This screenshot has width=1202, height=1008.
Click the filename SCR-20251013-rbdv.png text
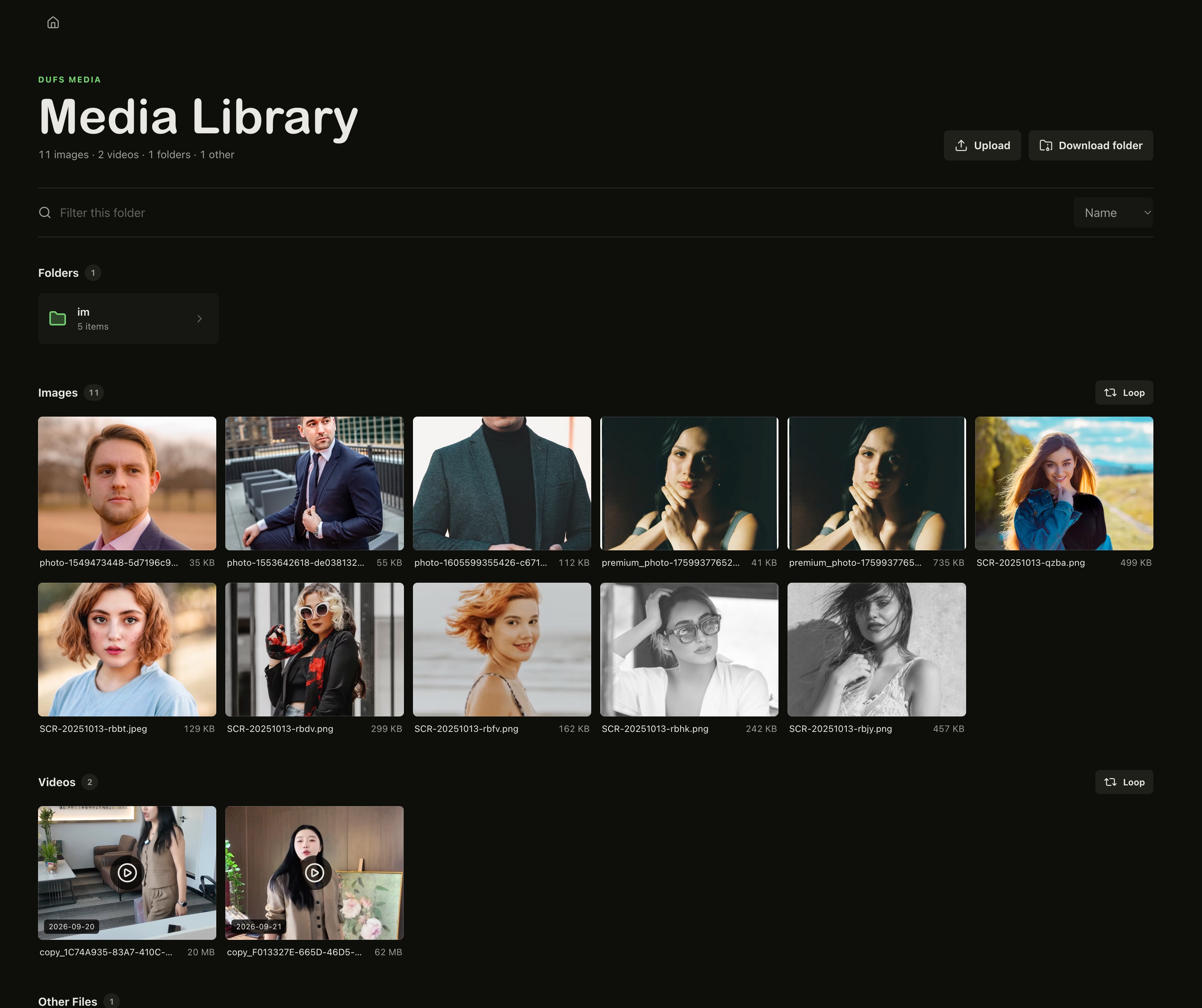coord(280,729)
